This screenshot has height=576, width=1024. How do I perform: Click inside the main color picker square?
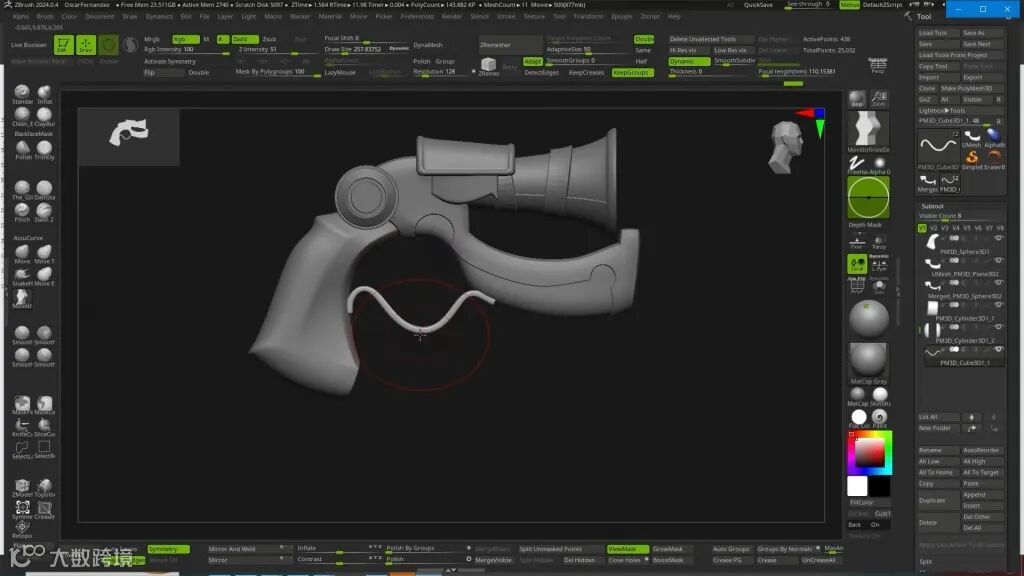tap(870, 453)
